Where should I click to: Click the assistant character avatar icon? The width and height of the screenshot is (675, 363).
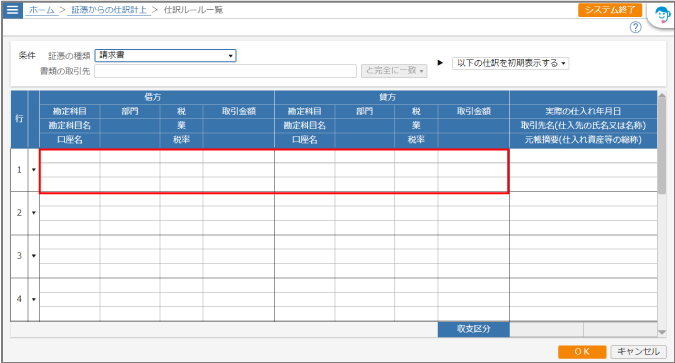coord(662,15)
